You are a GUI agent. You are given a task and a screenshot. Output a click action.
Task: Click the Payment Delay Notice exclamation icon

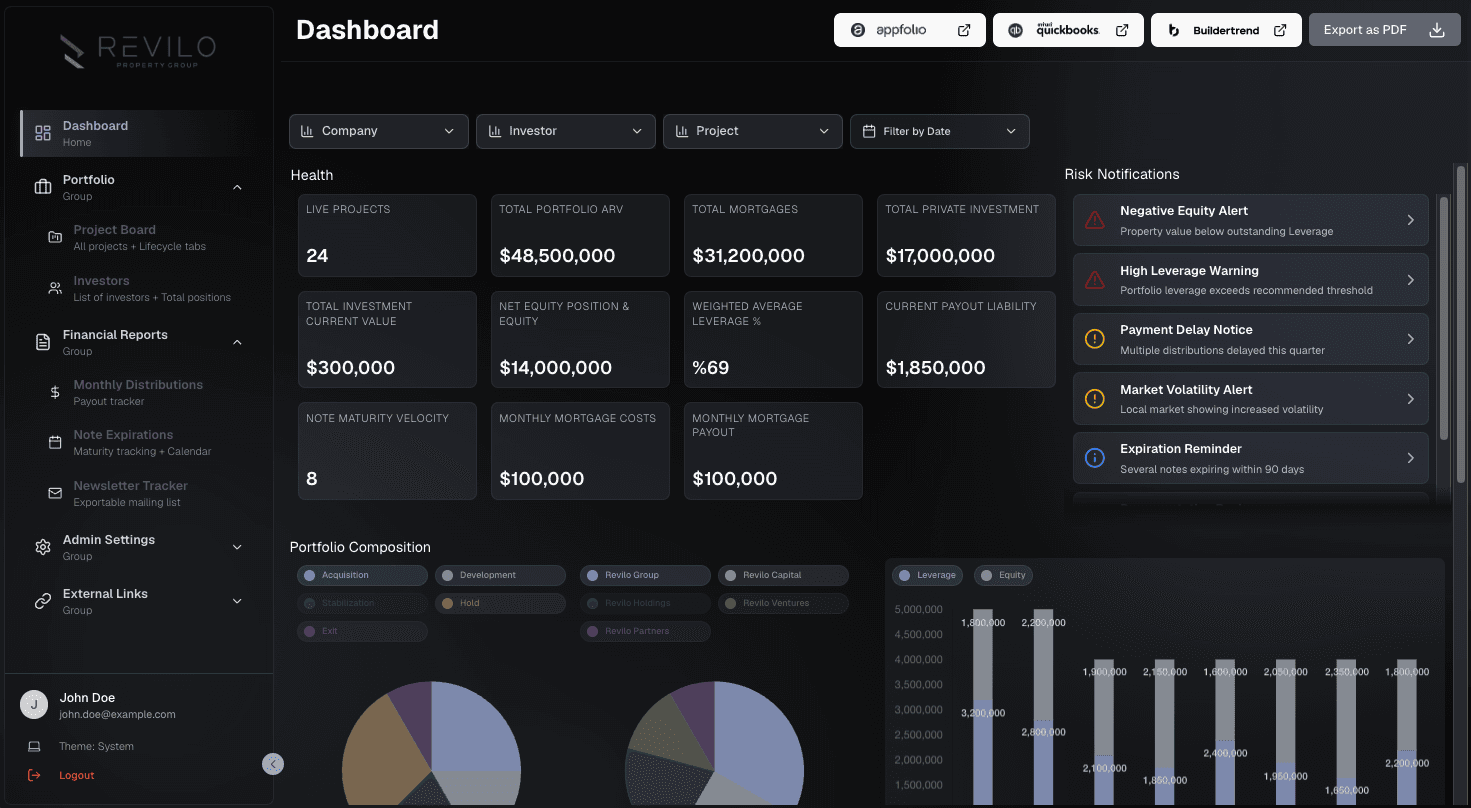point(1095,339)
